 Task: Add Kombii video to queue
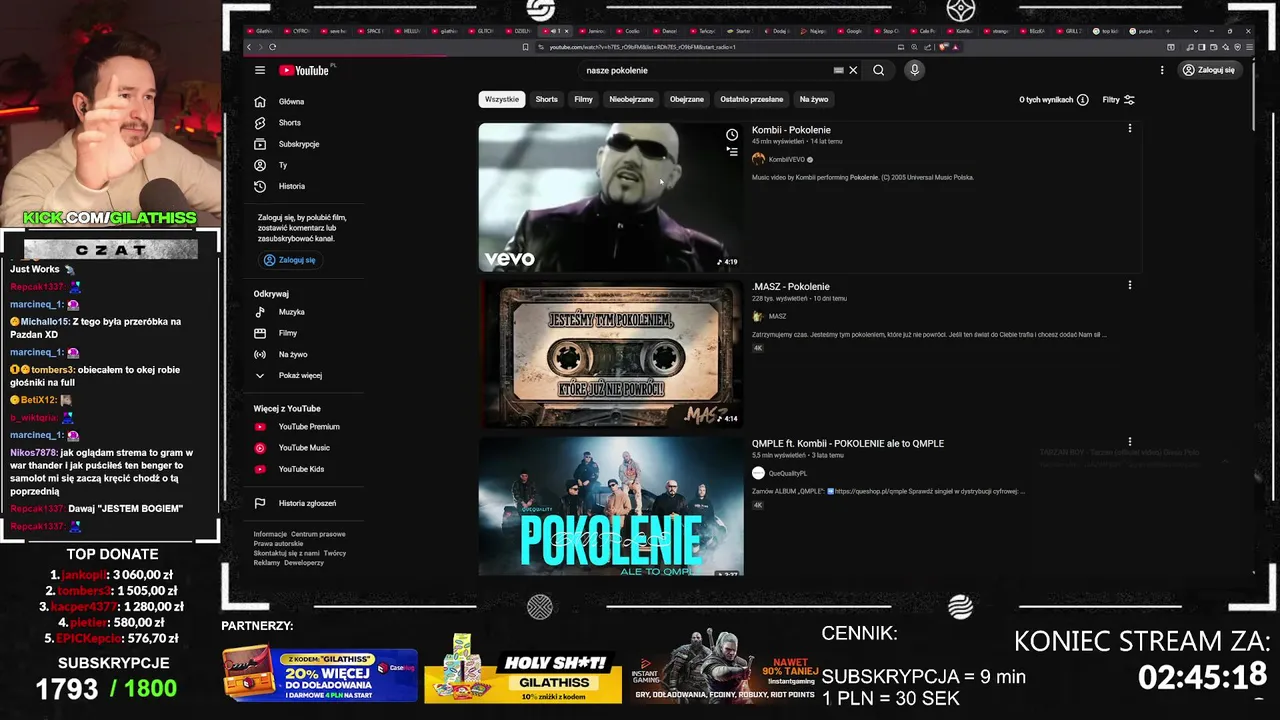pyautogui.click(x=732, y=152)
